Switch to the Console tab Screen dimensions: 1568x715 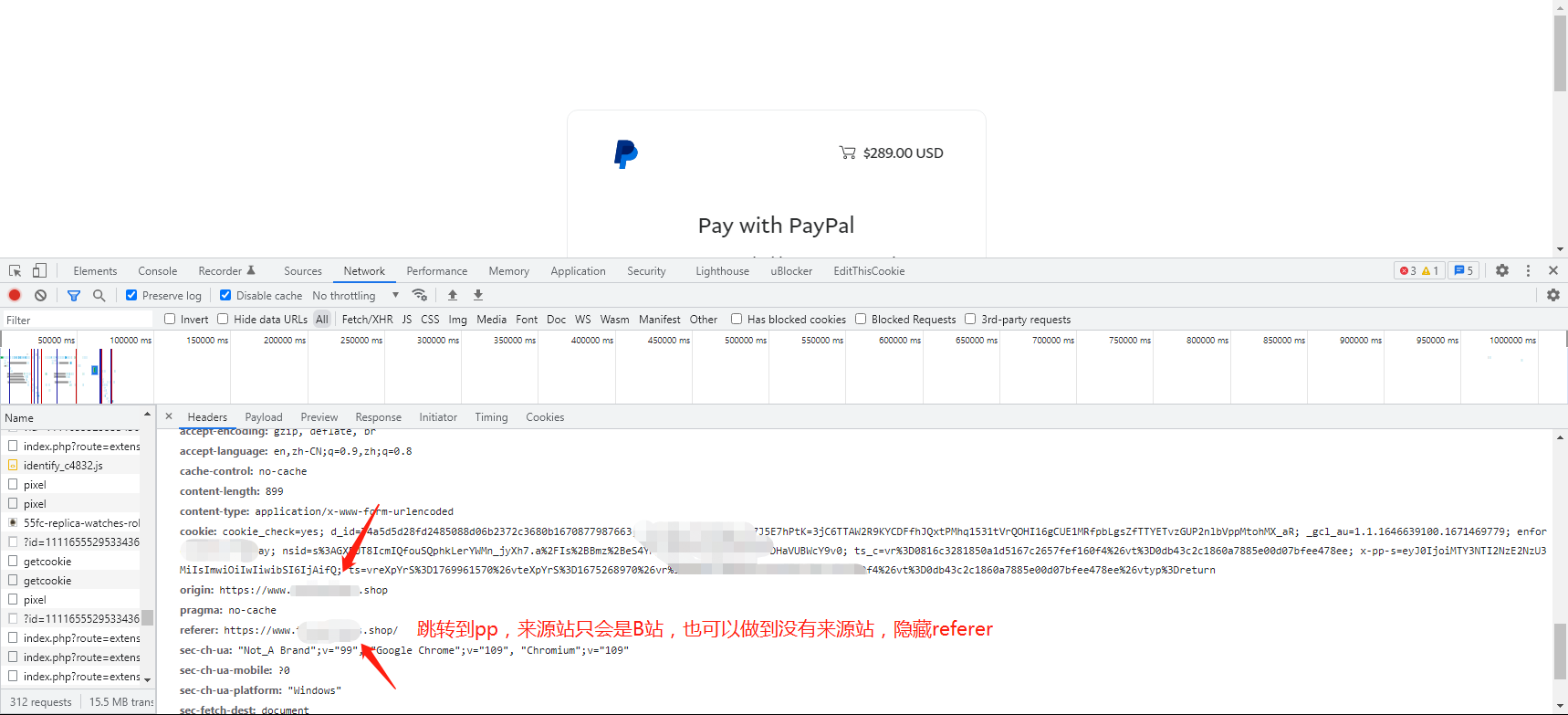(158, 271)
